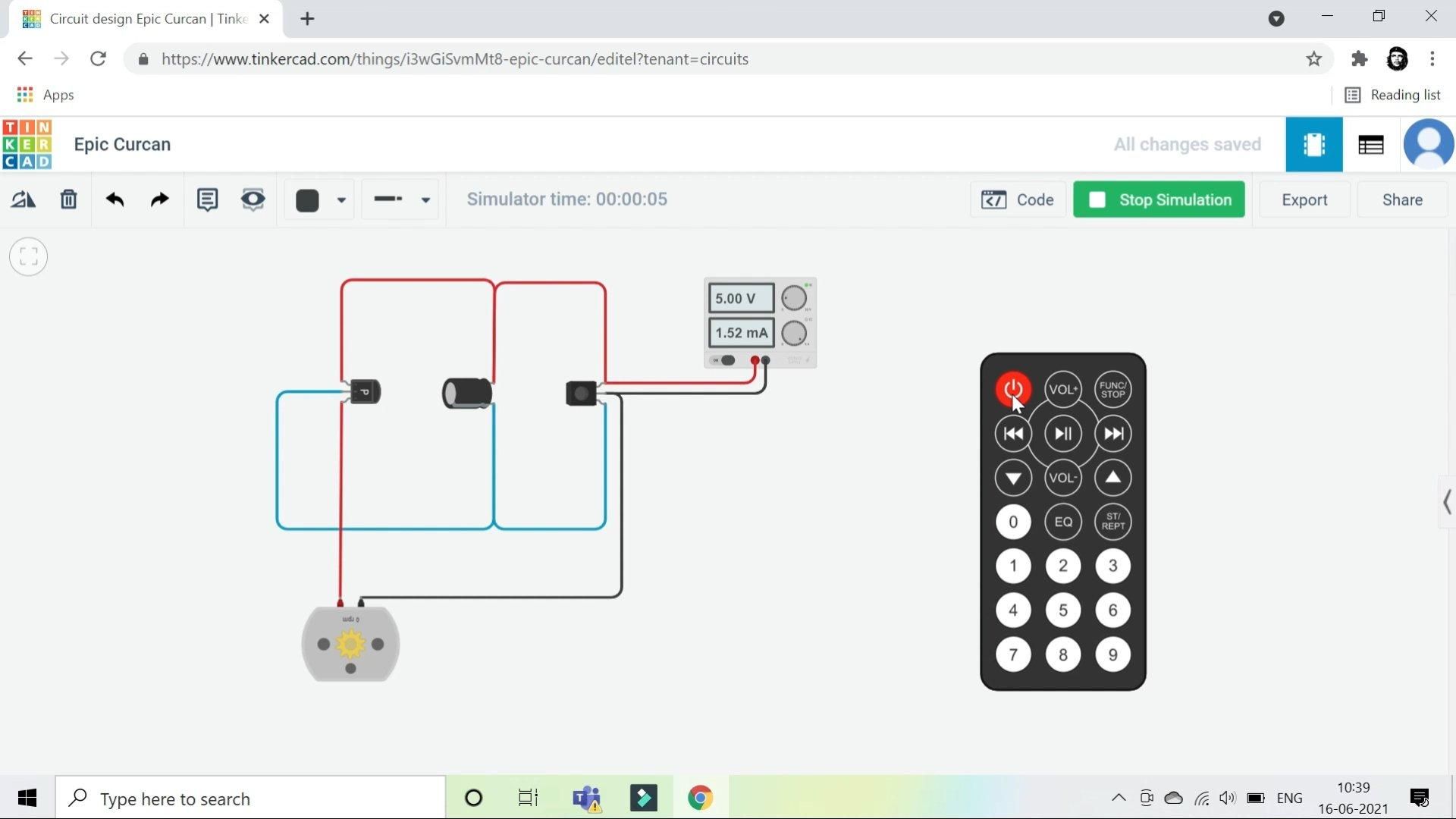Click the zoom to fit icon
1456x819 pixels.
click(x=29, y=256)
